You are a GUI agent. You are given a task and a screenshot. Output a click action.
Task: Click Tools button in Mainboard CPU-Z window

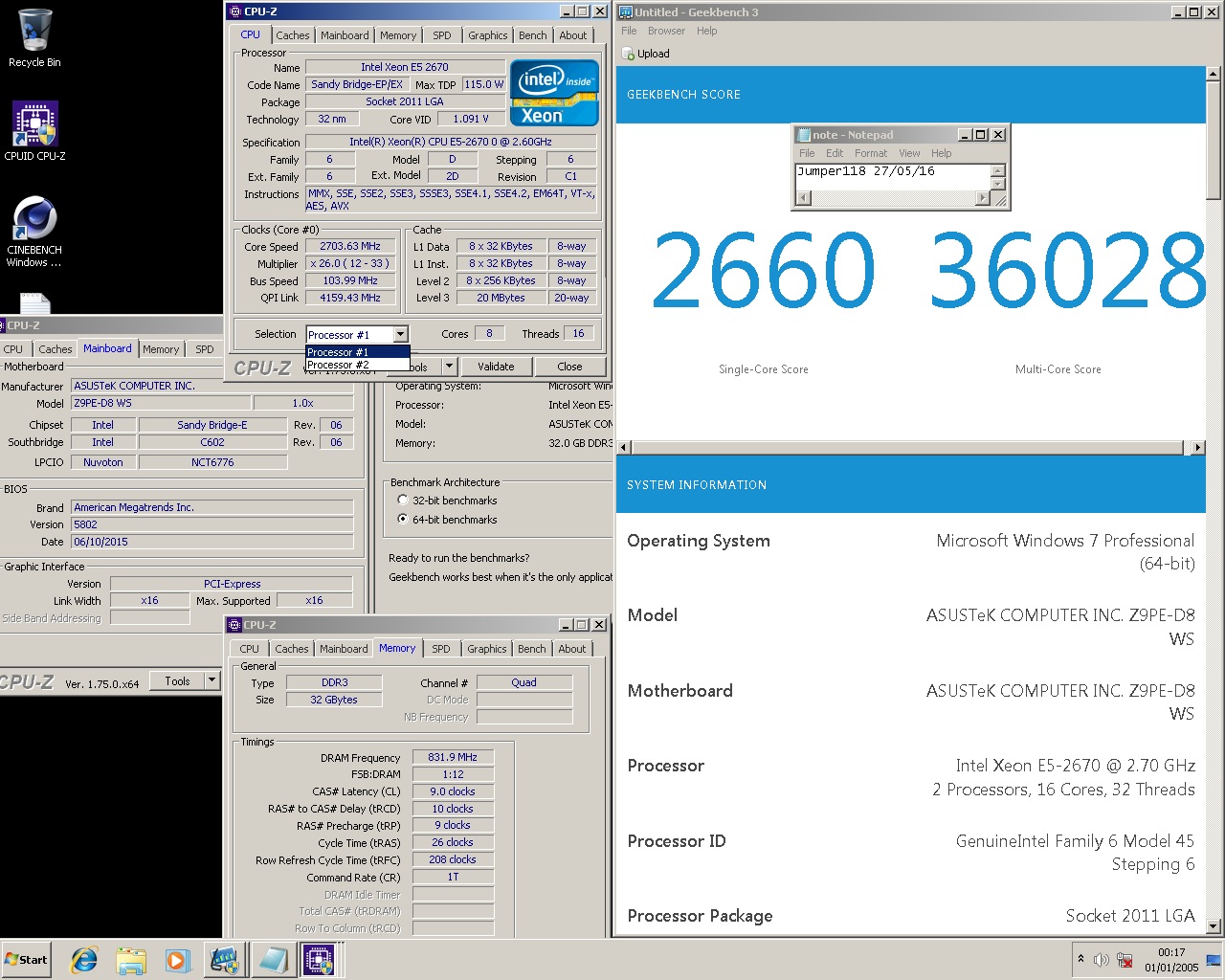pyautogui.click(x=178, y=681)
